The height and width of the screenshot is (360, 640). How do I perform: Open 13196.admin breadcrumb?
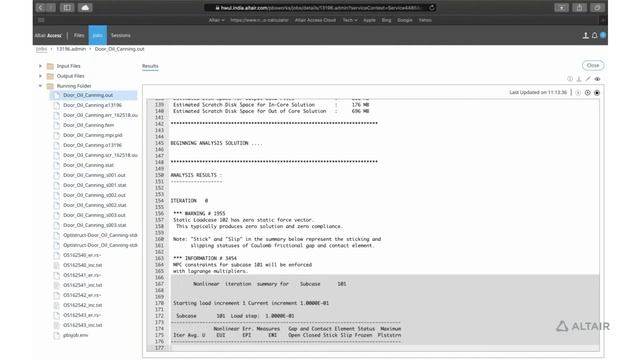(71, 49)
